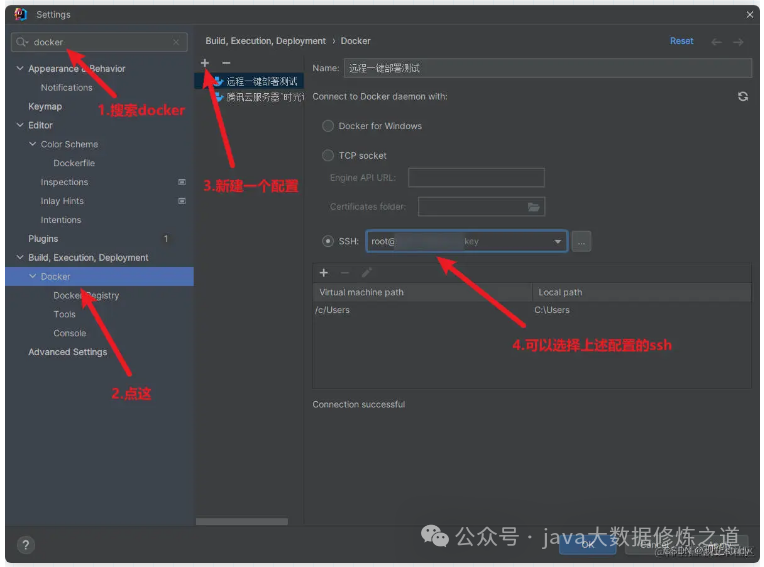Viewport: 764px width, 567px height.
Task: Click Build, Execution, Deployment breadcrumb
Action: (266, 41)
